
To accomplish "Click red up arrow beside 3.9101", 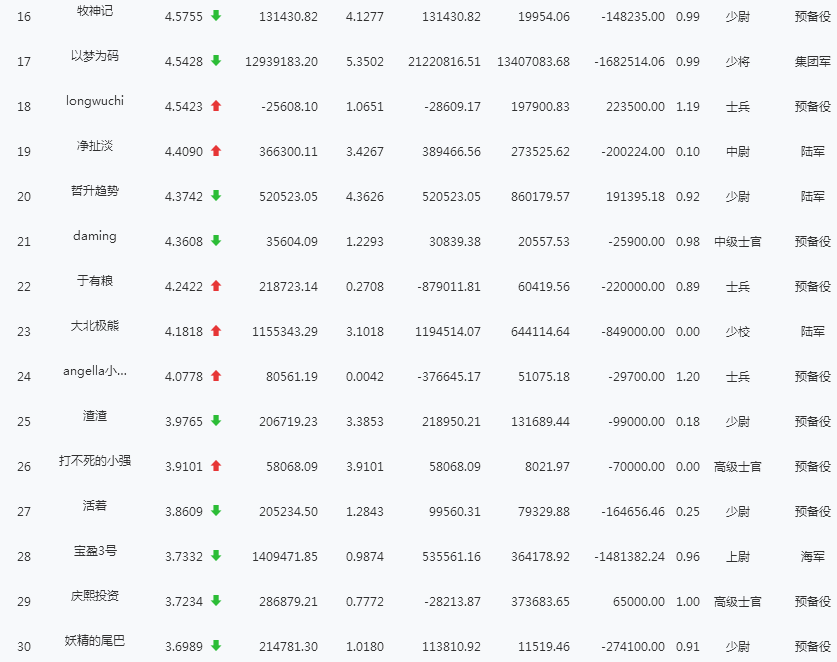I will 216,466.
